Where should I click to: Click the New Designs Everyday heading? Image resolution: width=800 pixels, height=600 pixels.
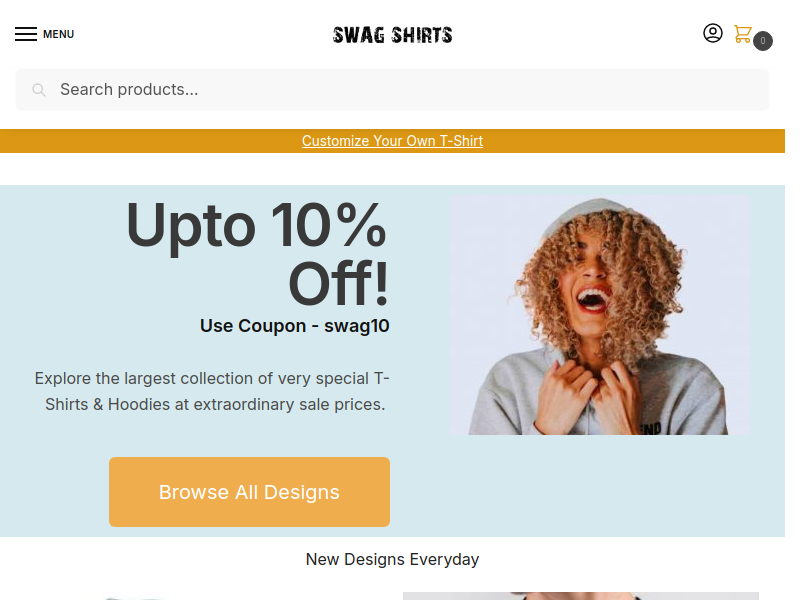coord(392,559)
